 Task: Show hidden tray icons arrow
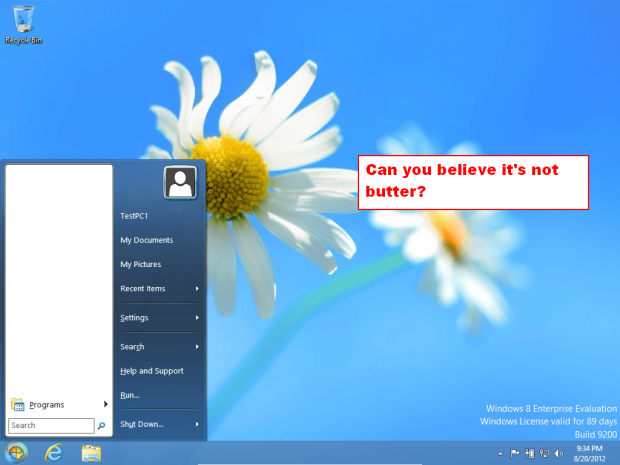point(501,454)
